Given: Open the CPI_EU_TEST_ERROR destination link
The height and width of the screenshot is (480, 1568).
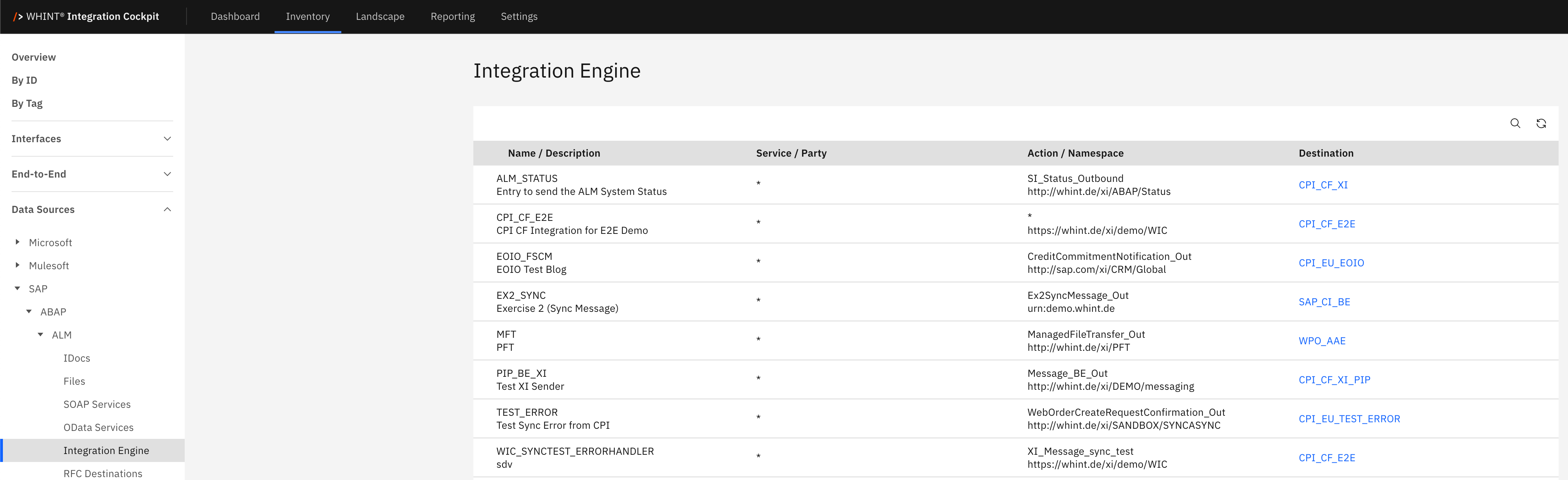Looking at the screenshot, I should [1349, 419].
